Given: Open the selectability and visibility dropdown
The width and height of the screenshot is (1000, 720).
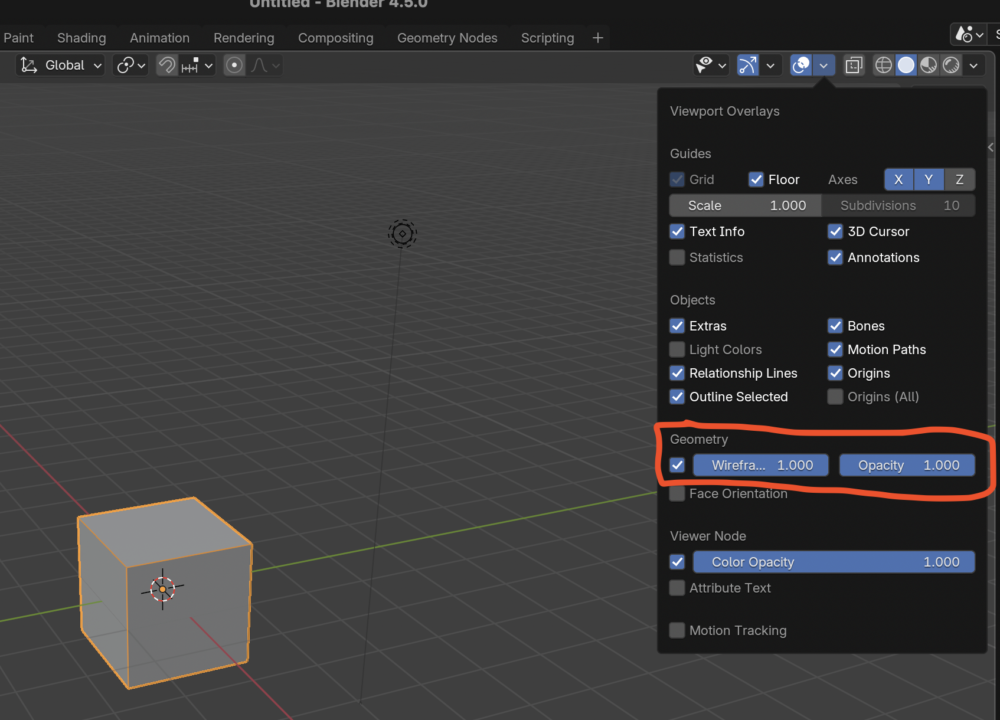Looking at the screenshot, I should 711,65.
